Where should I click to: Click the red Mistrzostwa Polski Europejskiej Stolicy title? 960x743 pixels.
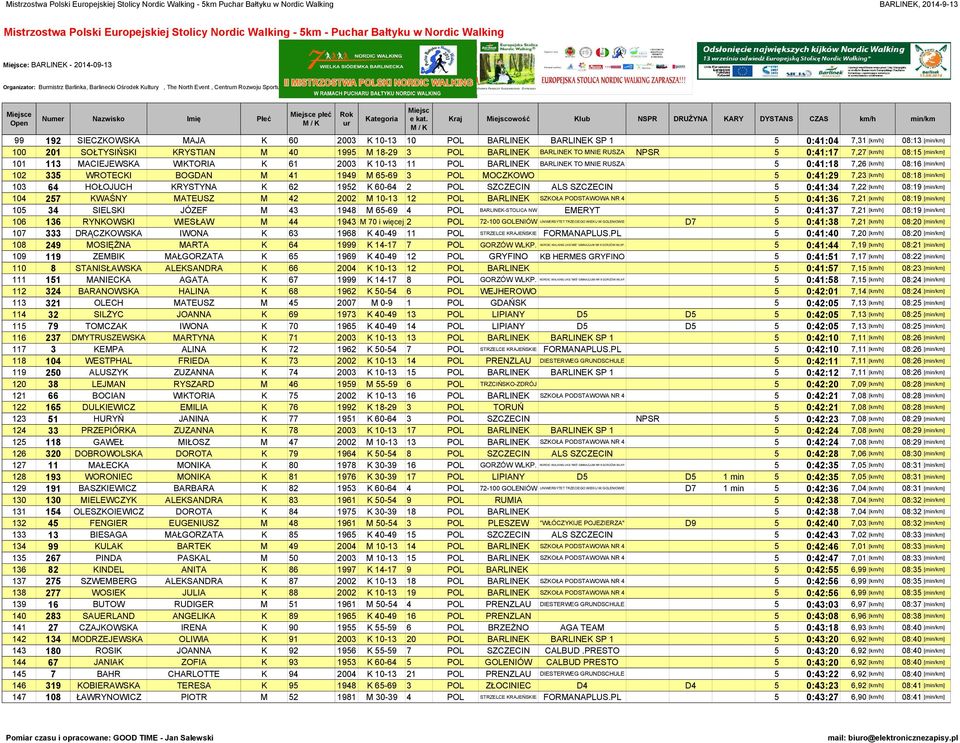[x=253, y=32]
